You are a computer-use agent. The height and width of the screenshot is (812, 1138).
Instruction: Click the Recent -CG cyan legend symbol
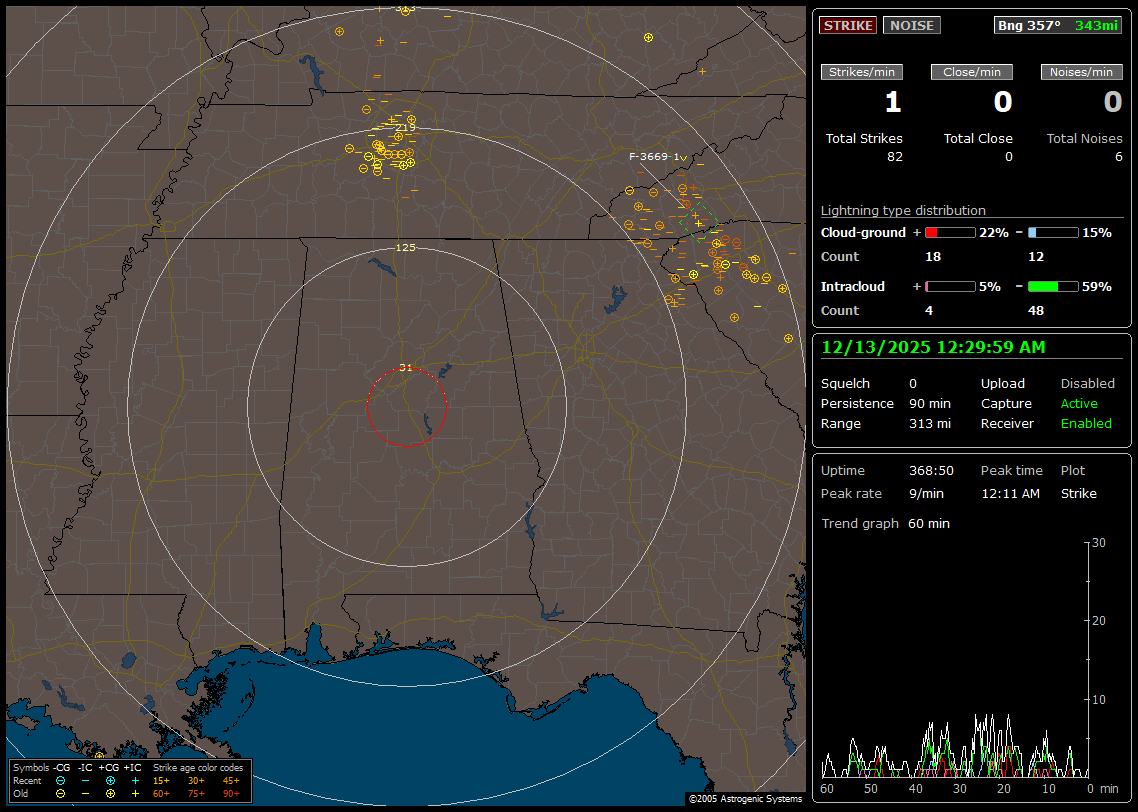60,780
